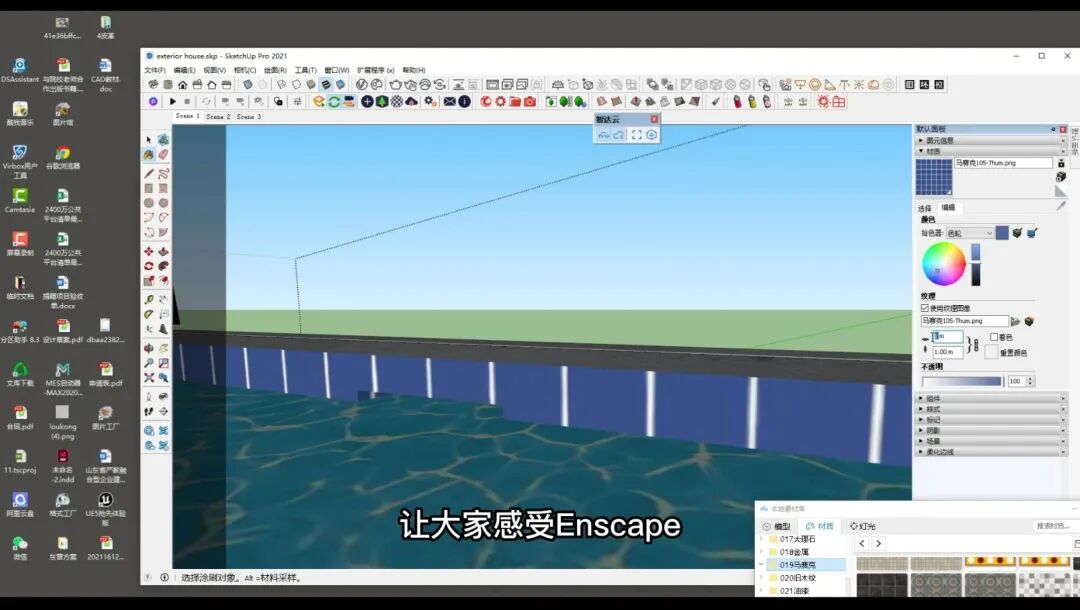
Task: Select the Paint Bucket tool
Action: coord(149,155)
